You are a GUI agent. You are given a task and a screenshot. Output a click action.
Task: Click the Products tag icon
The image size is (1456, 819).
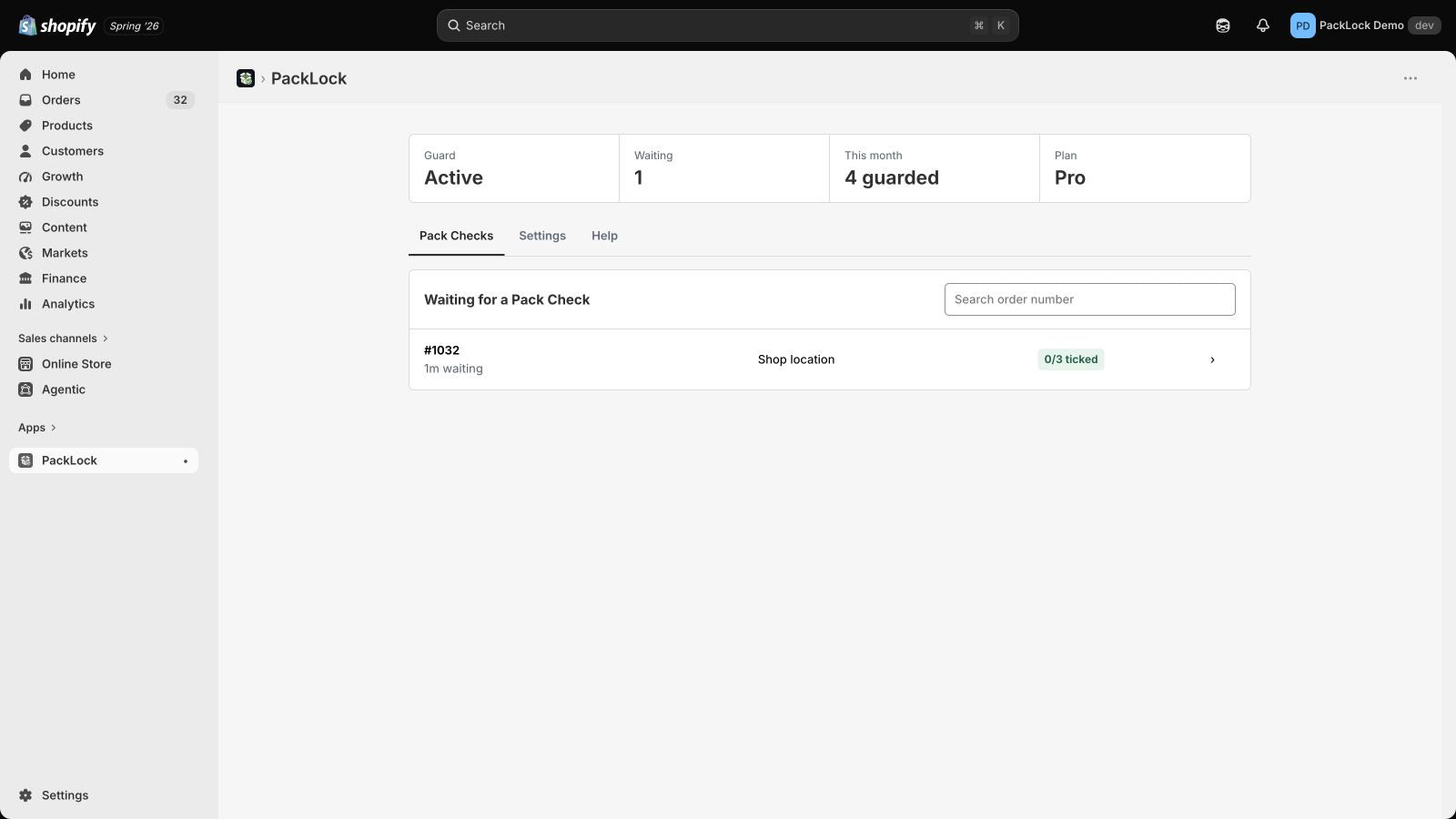[25, 126]
